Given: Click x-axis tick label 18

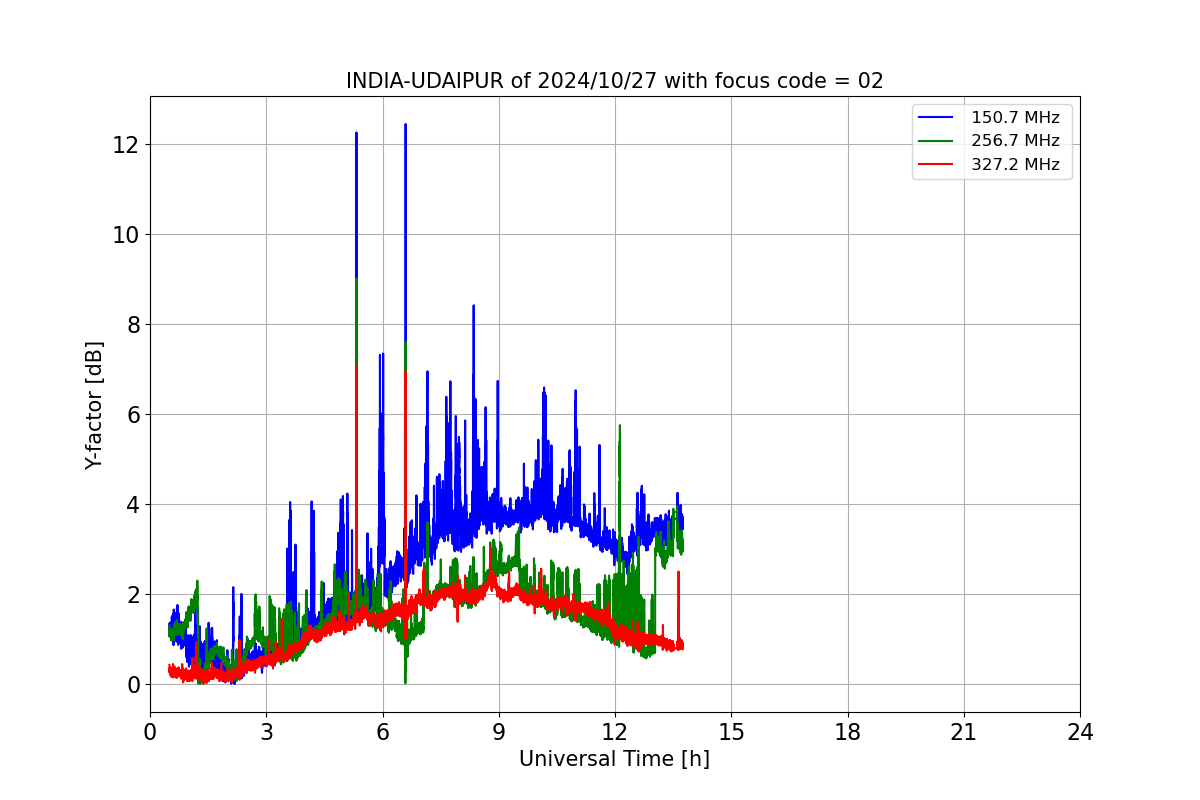Looking at the screenshot, I should click(x=848, y=731).
